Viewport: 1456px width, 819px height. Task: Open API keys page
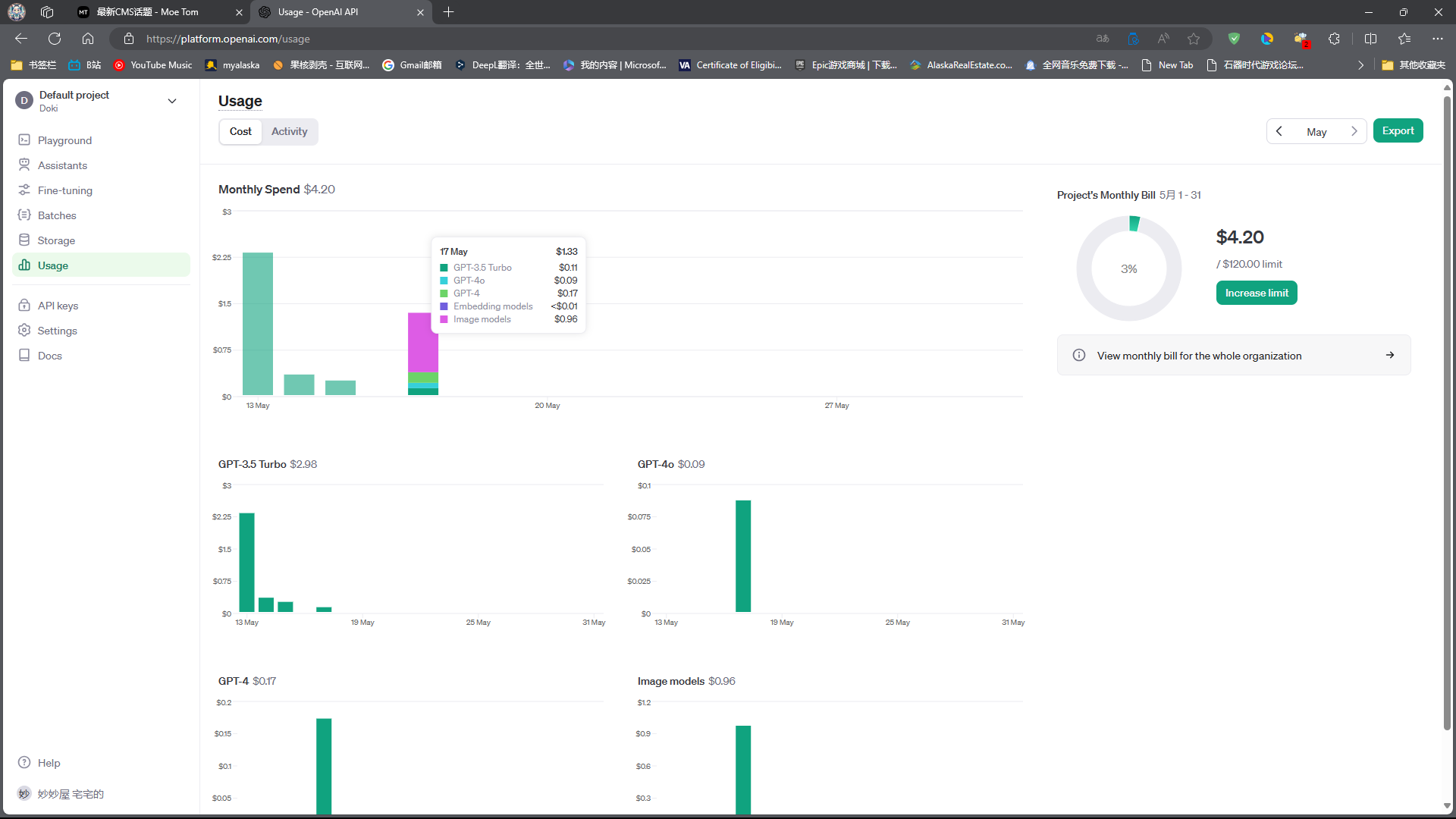tap(58, 306)
